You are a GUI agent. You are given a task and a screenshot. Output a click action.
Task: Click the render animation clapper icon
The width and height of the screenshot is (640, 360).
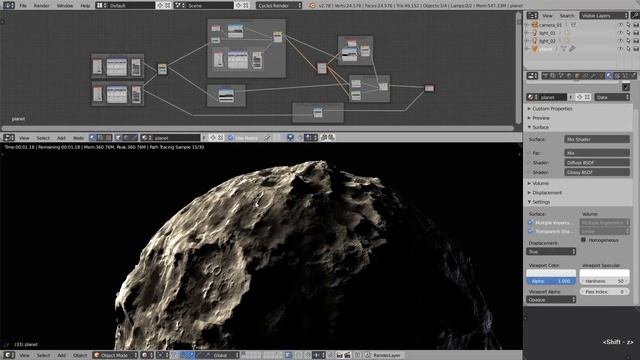(x=347, y=355)
